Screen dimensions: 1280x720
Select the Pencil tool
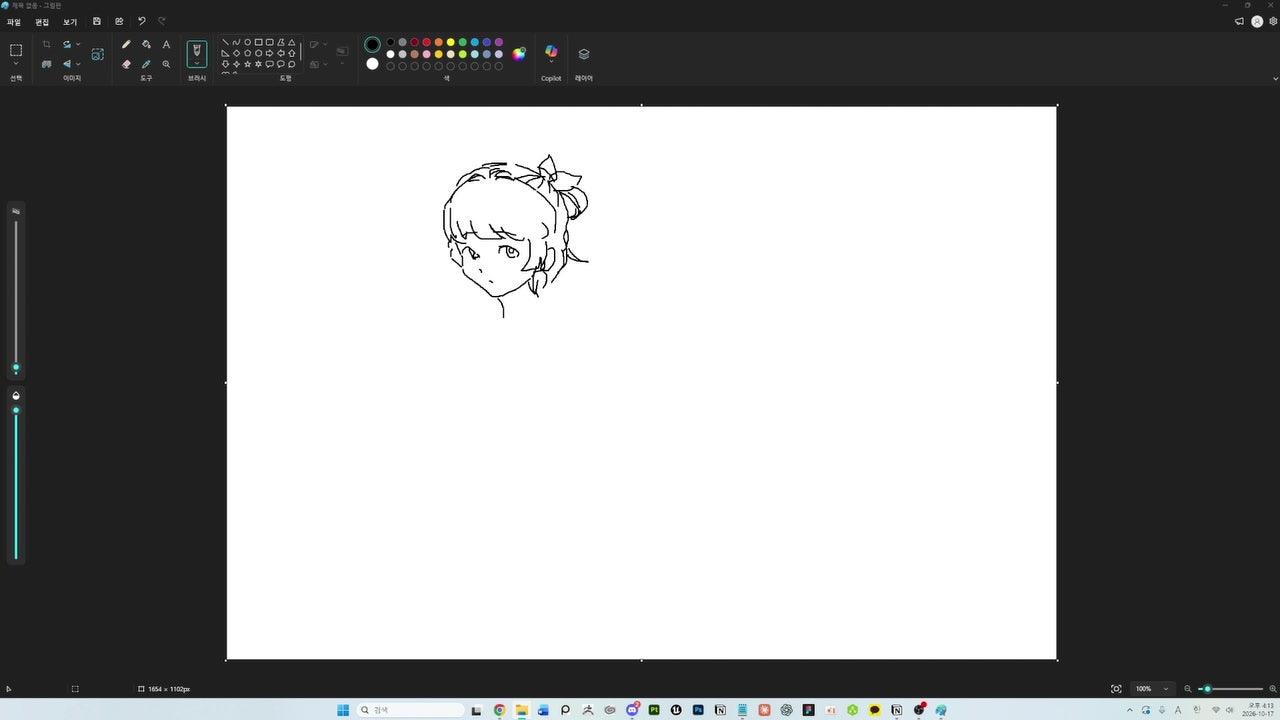point(126,44)
